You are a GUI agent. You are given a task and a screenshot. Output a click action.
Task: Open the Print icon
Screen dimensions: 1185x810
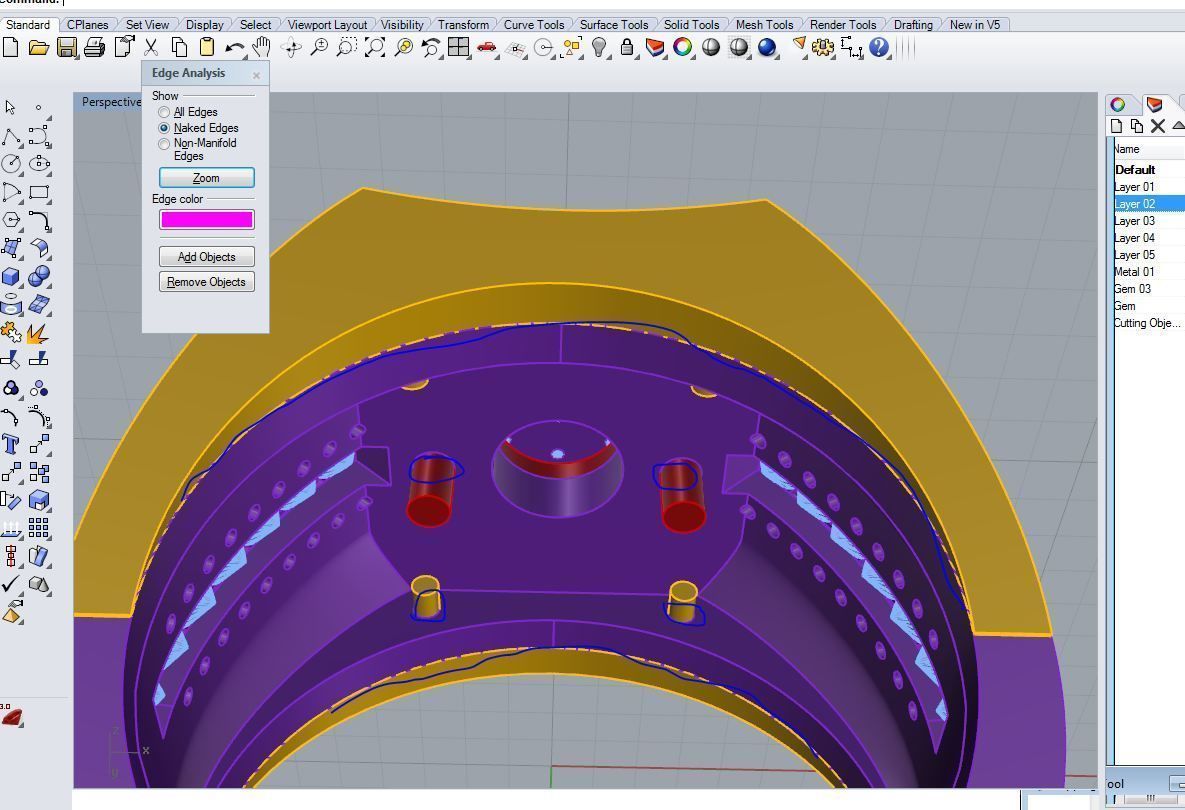coord(94,48)
